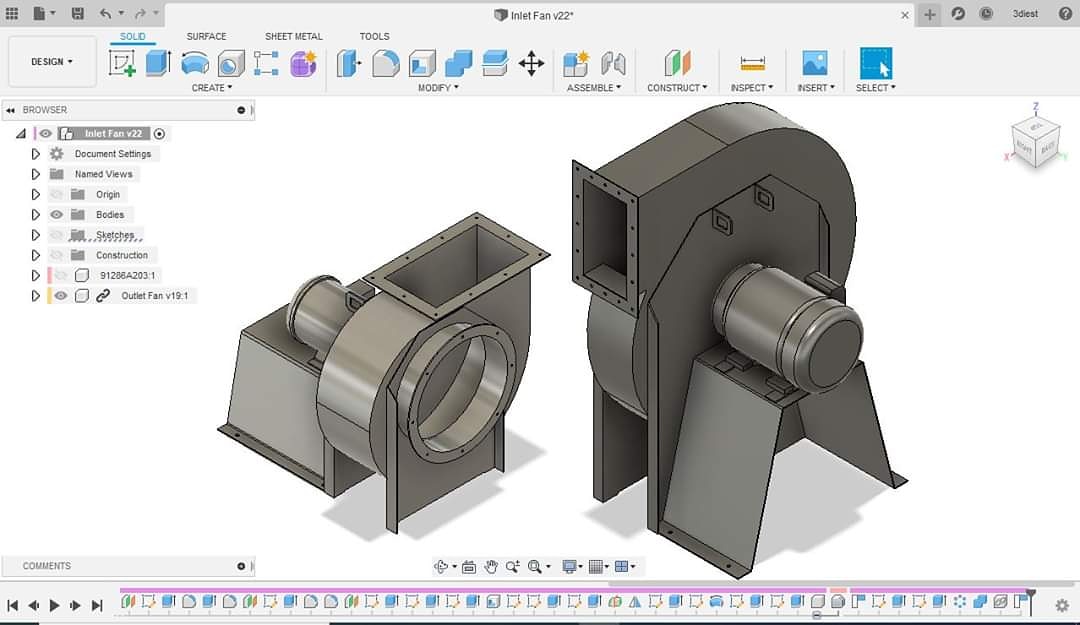Click the Insert image icon

[814, 64]
